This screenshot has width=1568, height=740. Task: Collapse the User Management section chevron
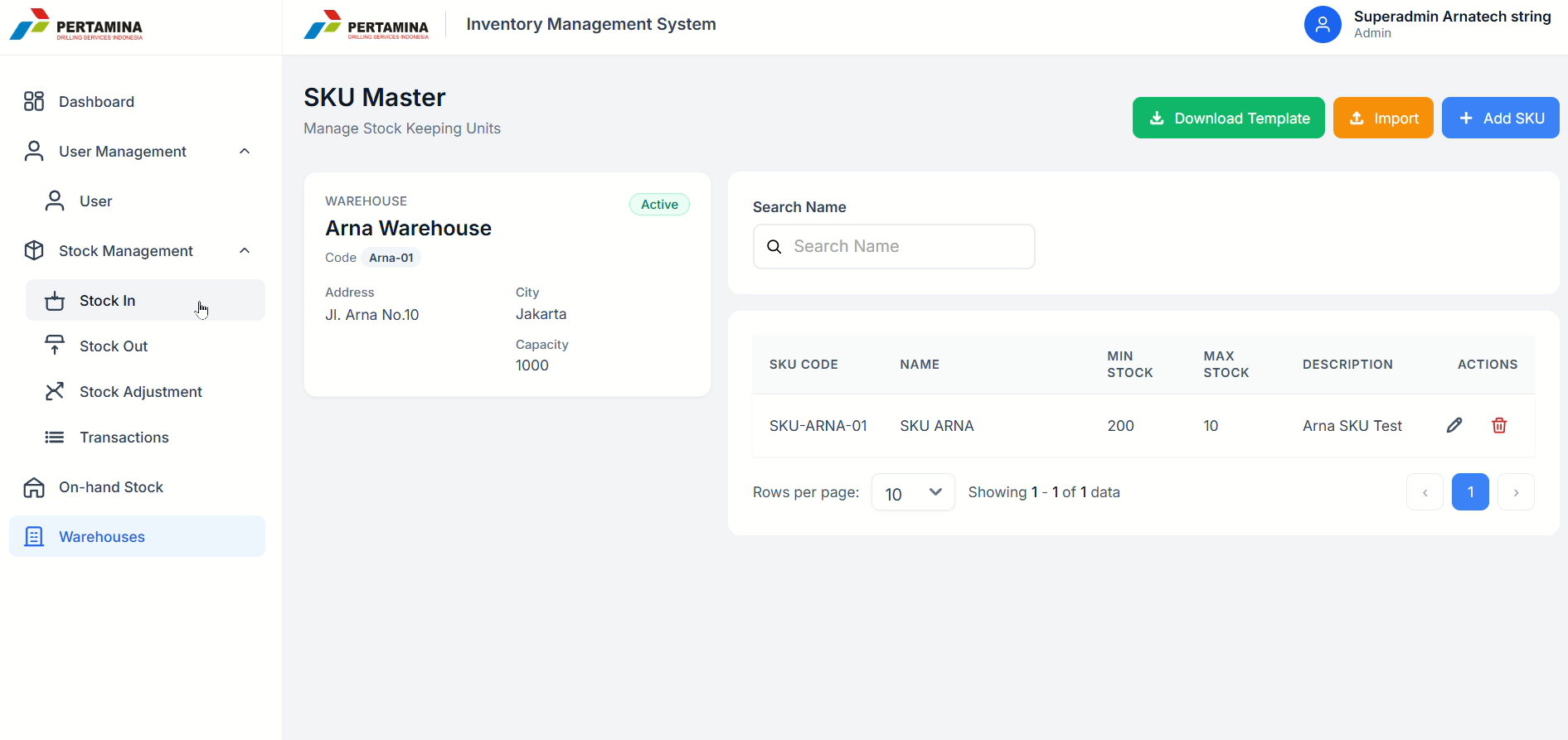pos(245,151)
